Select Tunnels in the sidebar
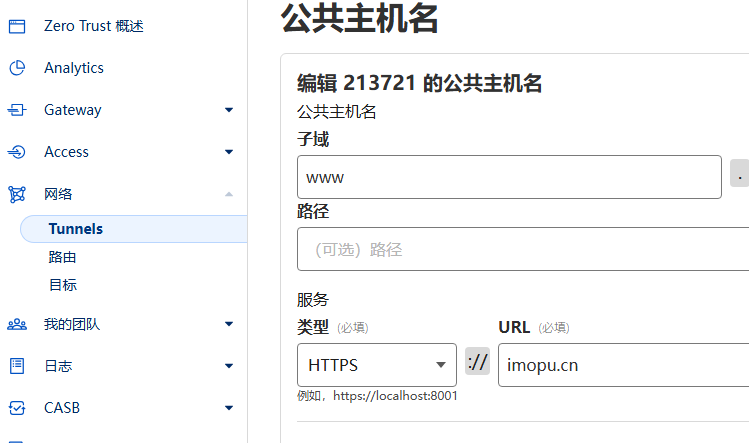This screenshot has width=749, height=443. [x=134, y=229]
